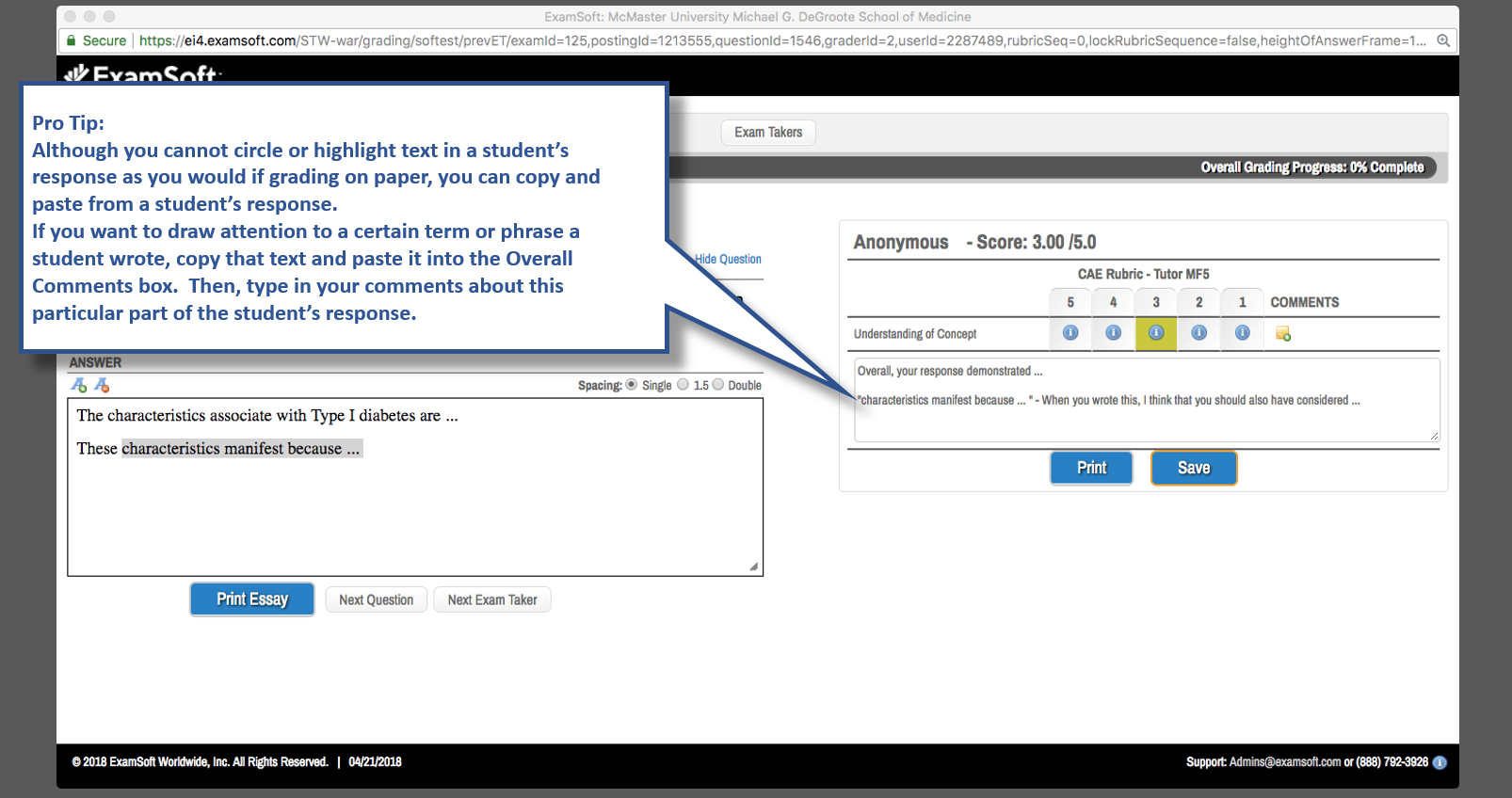This screenshot has width=1512, height=798.
Task: Click the Print Essay button
Action: pyautogui.click(x=252, y=599)
